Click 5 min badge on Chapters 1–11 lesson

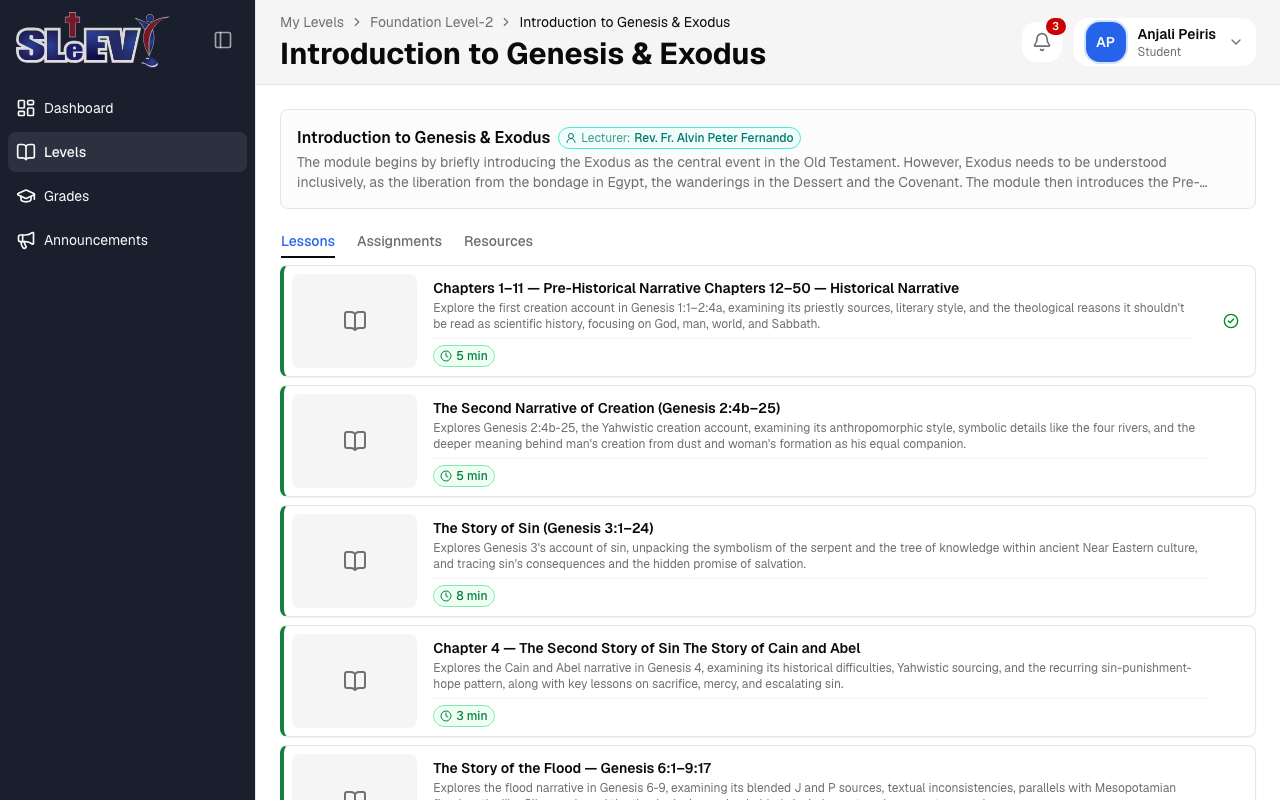coord(464,356)
